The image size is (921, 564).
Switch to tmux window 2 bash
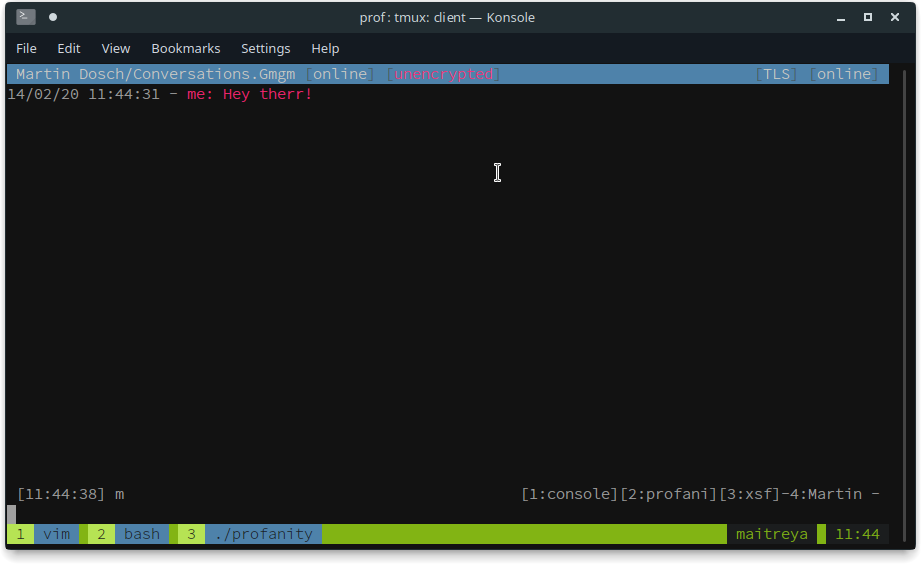pos(129,534)
